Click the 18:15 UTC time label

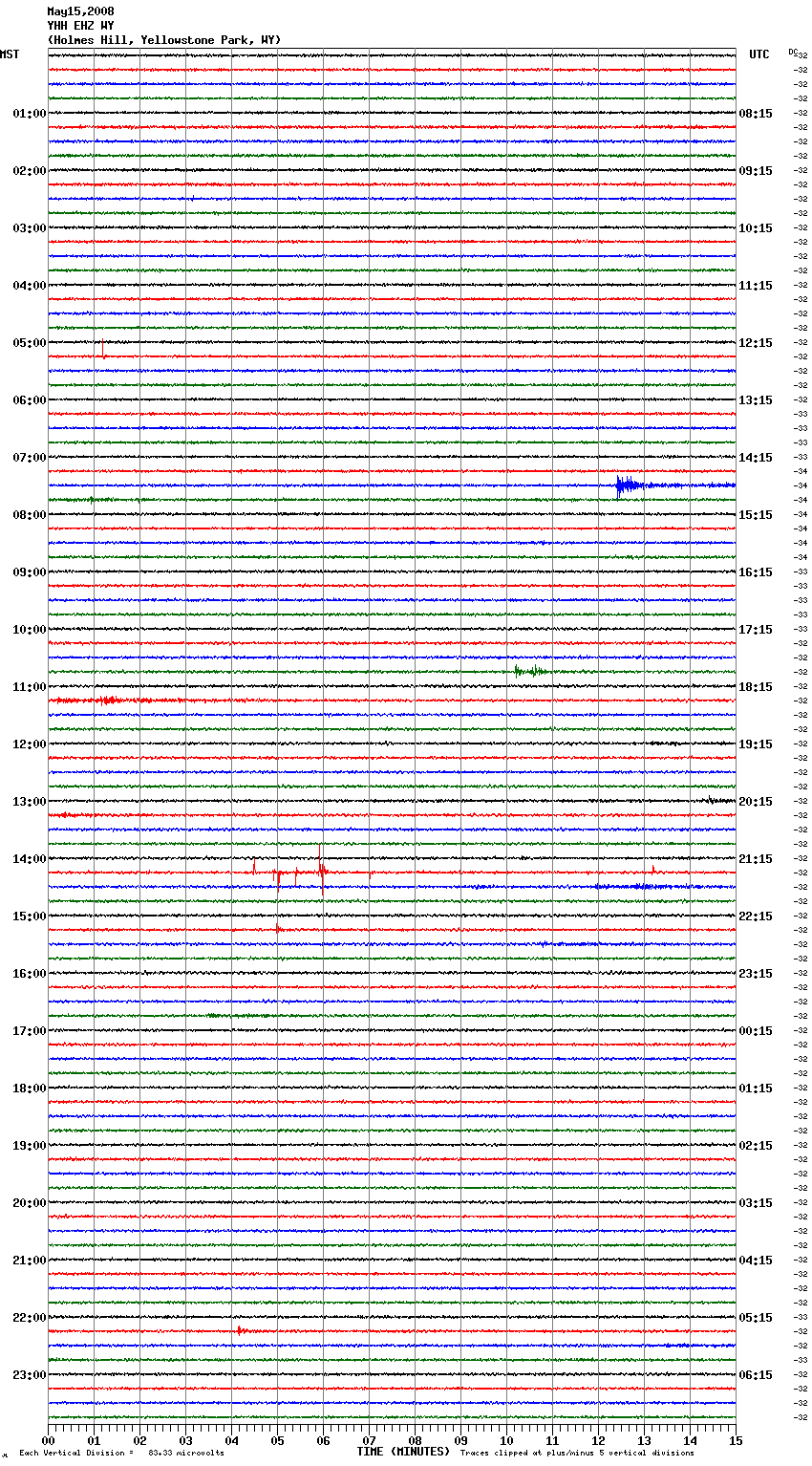pos(756,687)
